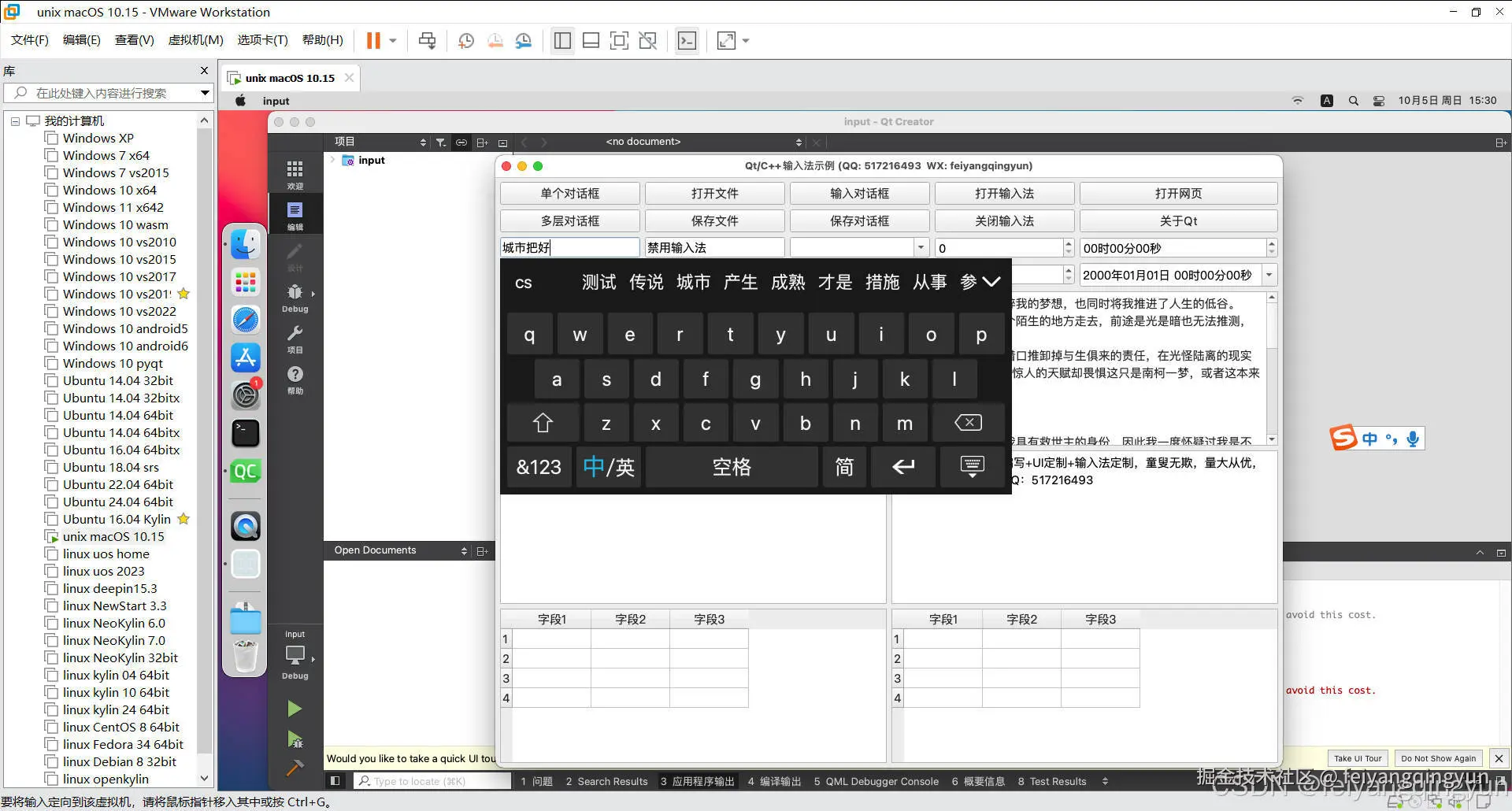The width and height of the screenshot is (1512, 811).
Task: Open the VMware console view icon
Action: click(x=687, y=40)
